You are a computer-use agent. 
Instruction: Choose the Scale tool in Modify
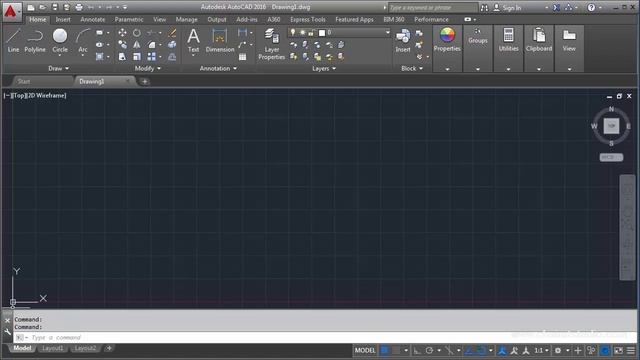tap(137, 57)
